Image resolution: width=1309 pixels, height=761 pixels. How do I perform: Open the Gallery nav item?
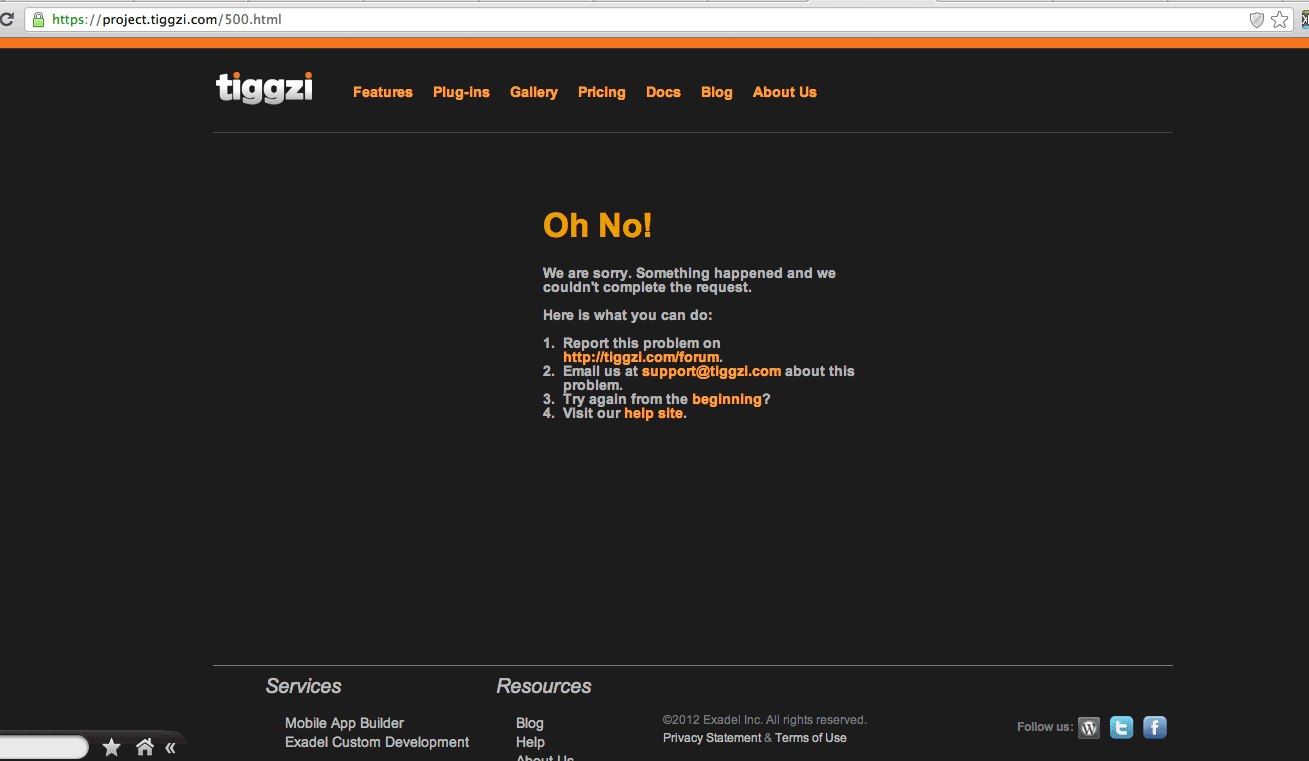pos(533,92)
